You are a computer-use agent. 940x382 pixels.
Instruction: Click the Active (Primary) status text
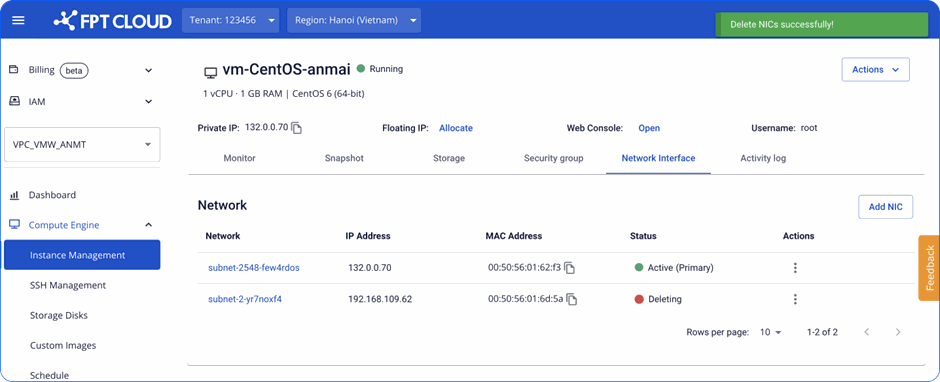coord(680,268)
